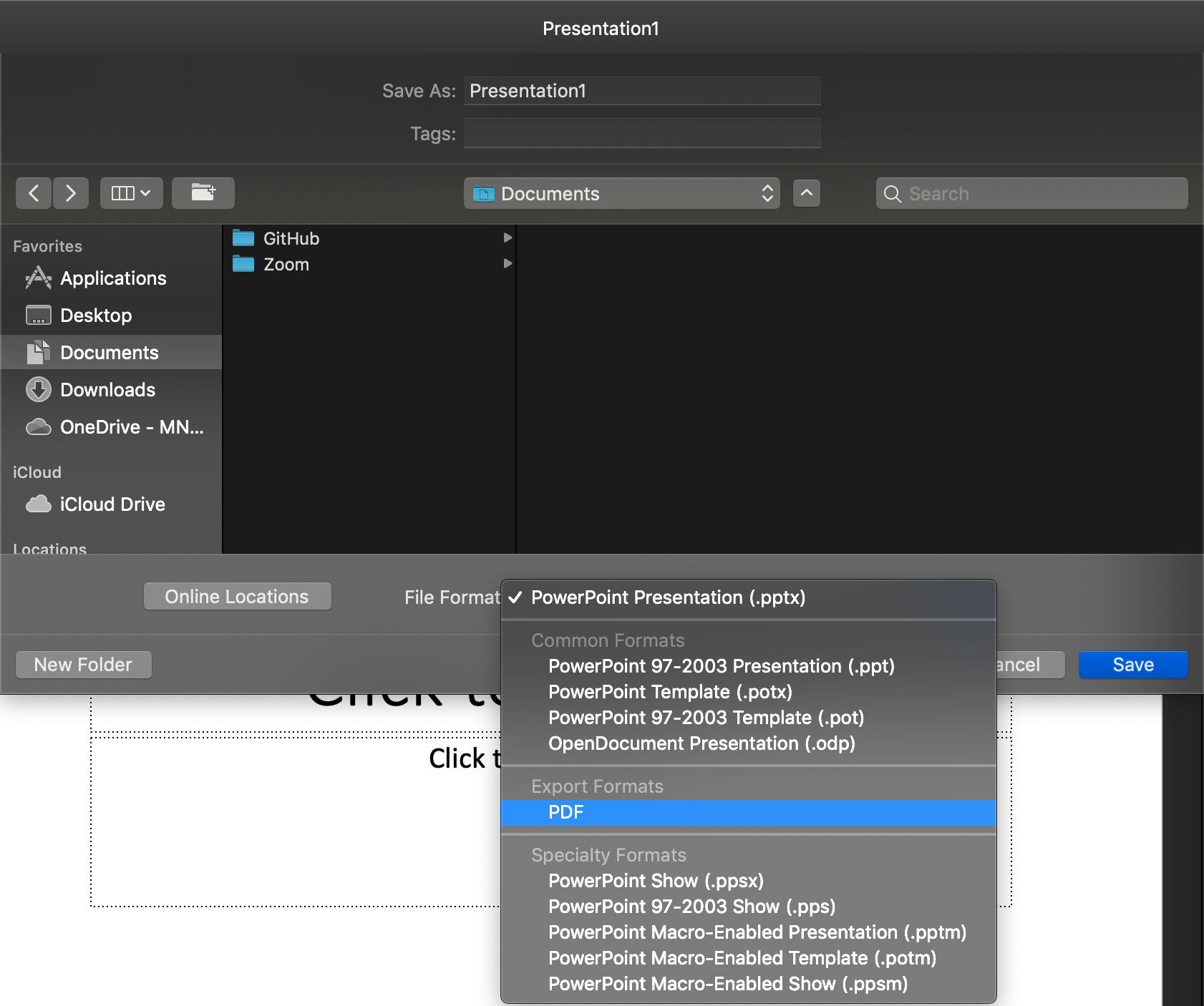The image size is (1204, 1006).
Task: Click the back navigation arrow
Action: pyautogui.click(x=34, y=193)
